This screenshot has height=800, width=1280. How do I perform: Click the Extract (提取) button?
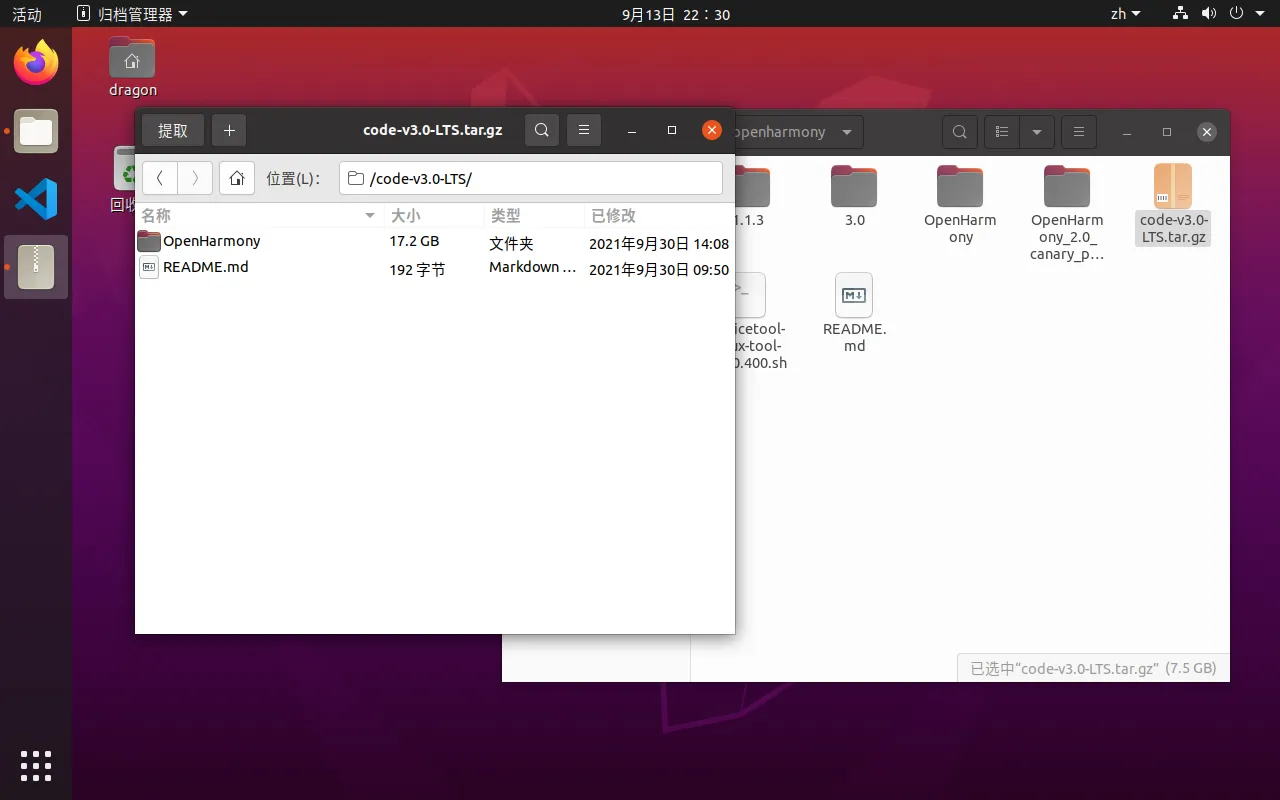173,131
